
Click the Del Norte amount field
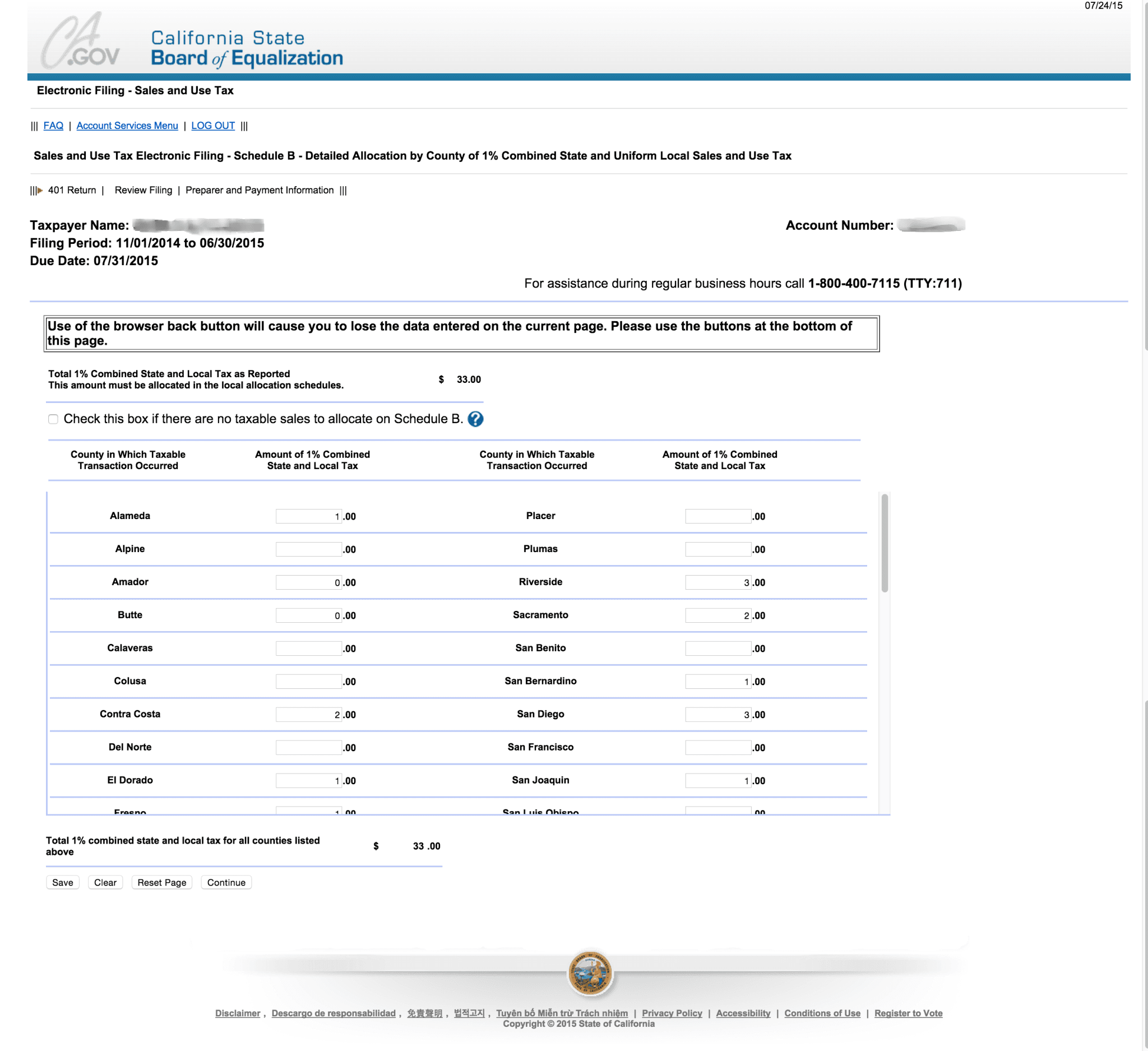pos(309,748)
